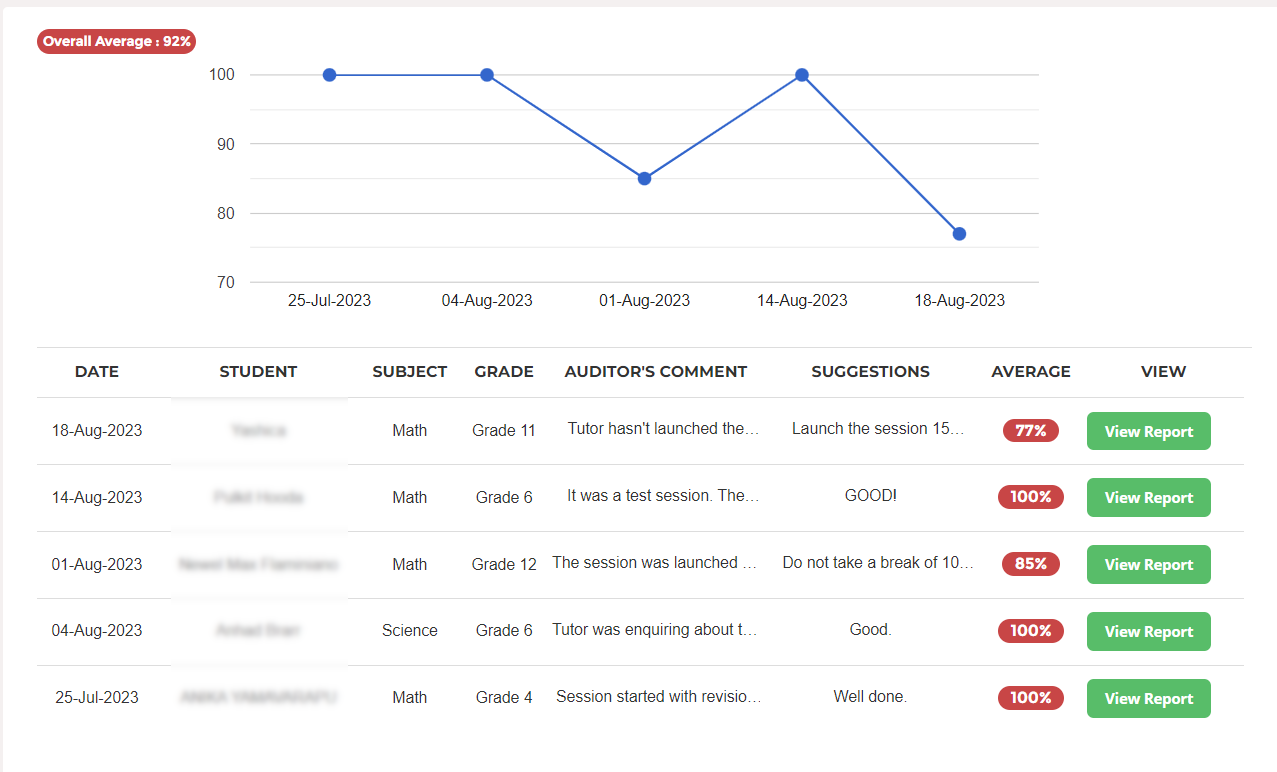Viewport: 1277px width, 772px height.
Task: Select the 85 score point for 01-Aug-2023
Action: tap(644, 179)
